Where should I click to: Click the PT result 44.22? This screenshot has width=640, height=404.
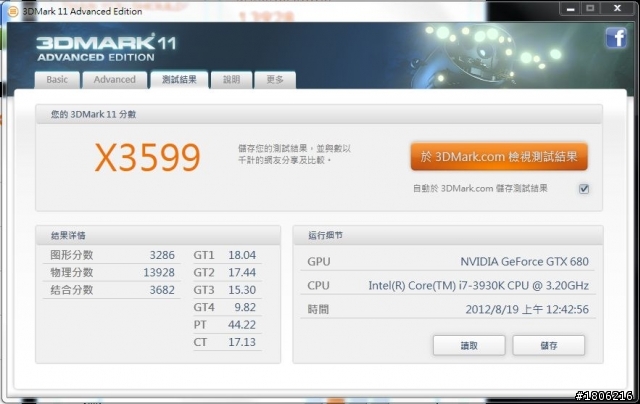[x=242, y=324]
